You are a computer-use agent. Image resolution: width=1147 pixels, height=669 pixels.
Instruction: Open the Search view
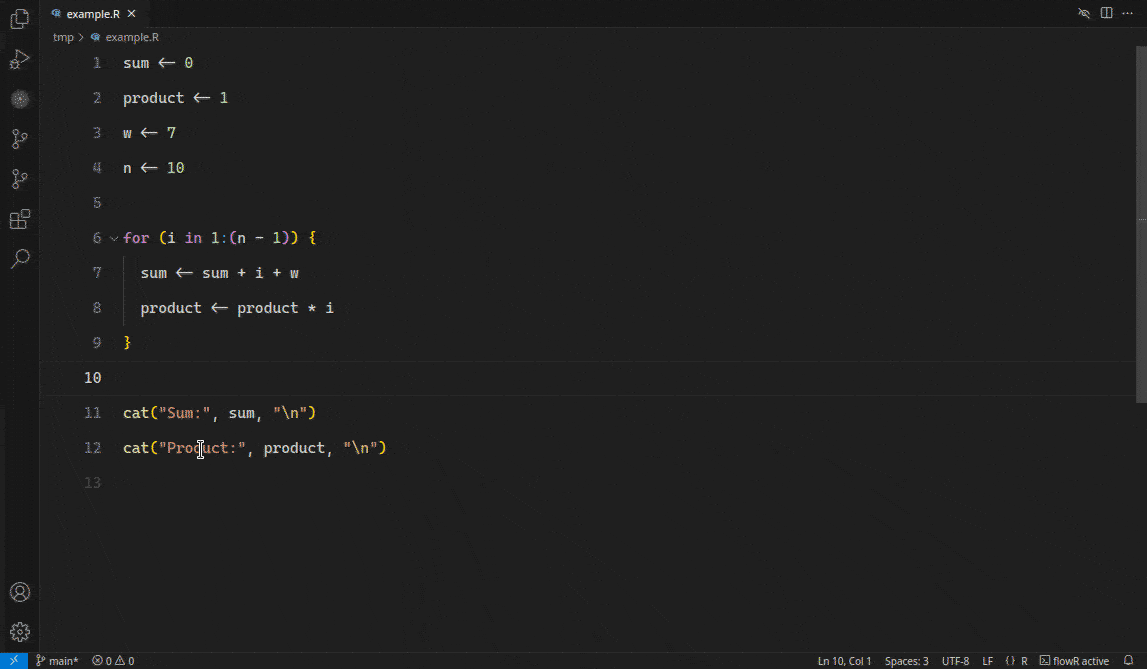19,259
